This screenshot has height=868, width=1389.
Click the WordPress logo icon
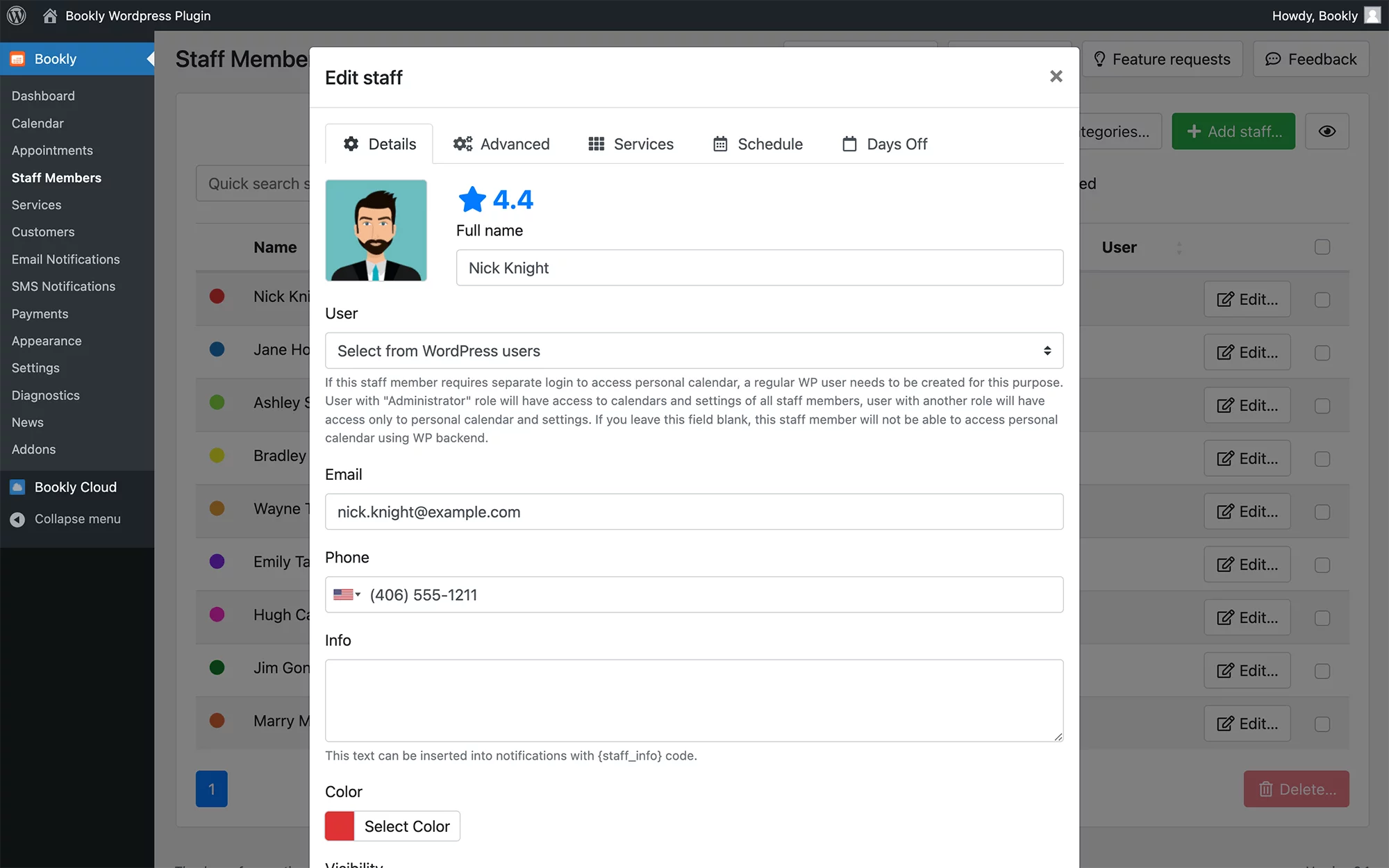click(17, 15)
